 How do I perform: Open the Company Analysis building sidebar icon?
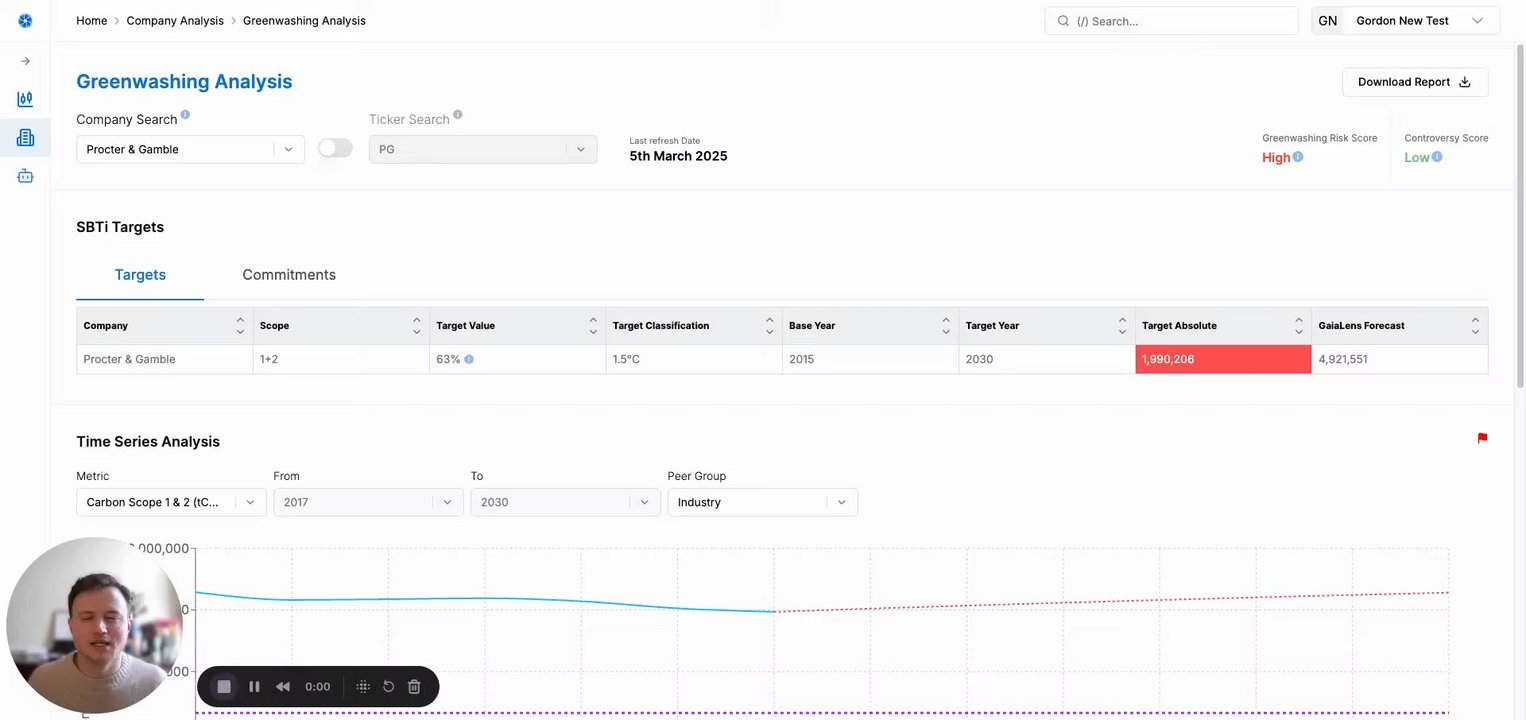coord(25,138)
